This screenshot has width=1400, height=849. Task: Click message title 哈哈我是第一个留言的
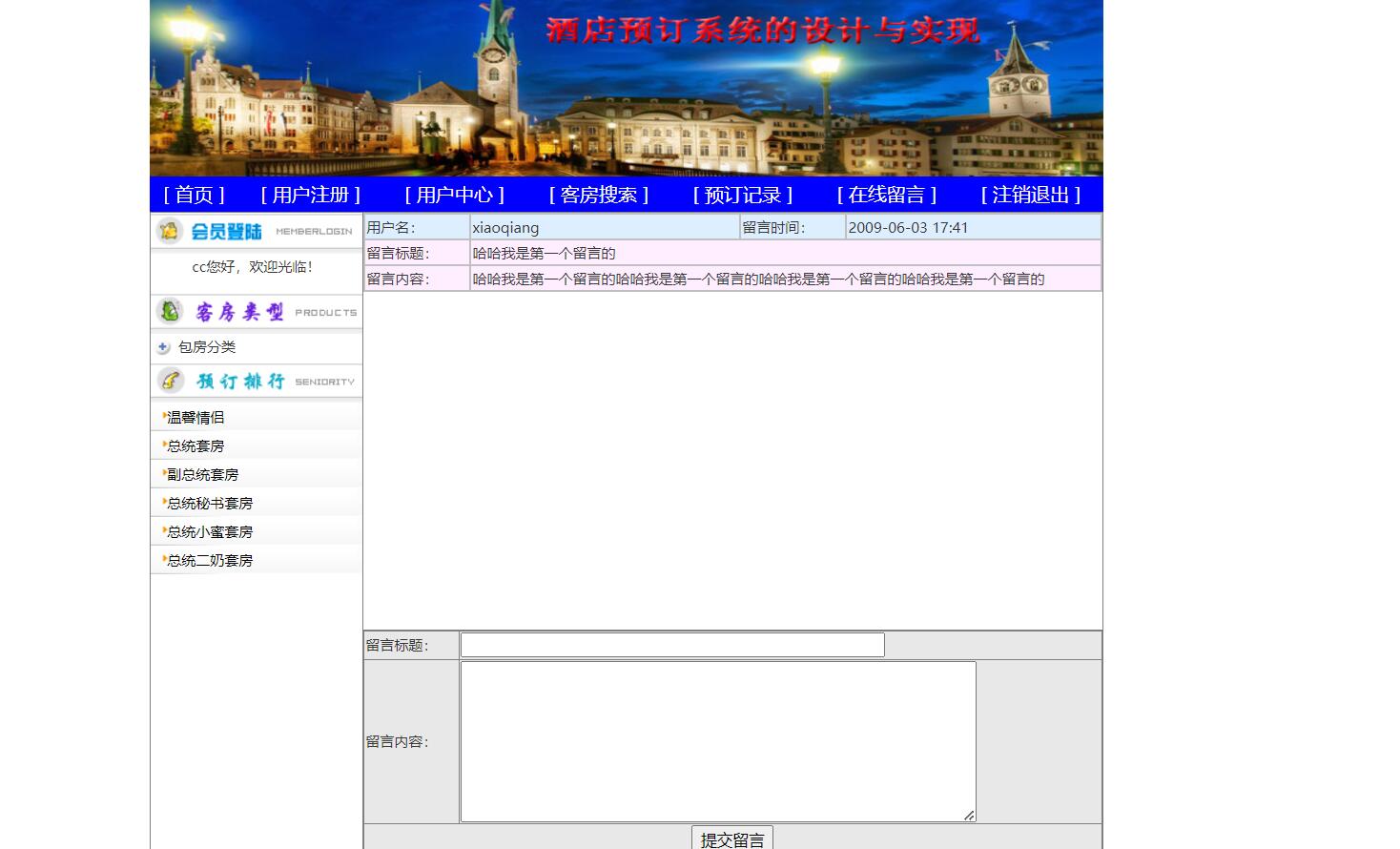pyautogui.click(x=544, y=253)
